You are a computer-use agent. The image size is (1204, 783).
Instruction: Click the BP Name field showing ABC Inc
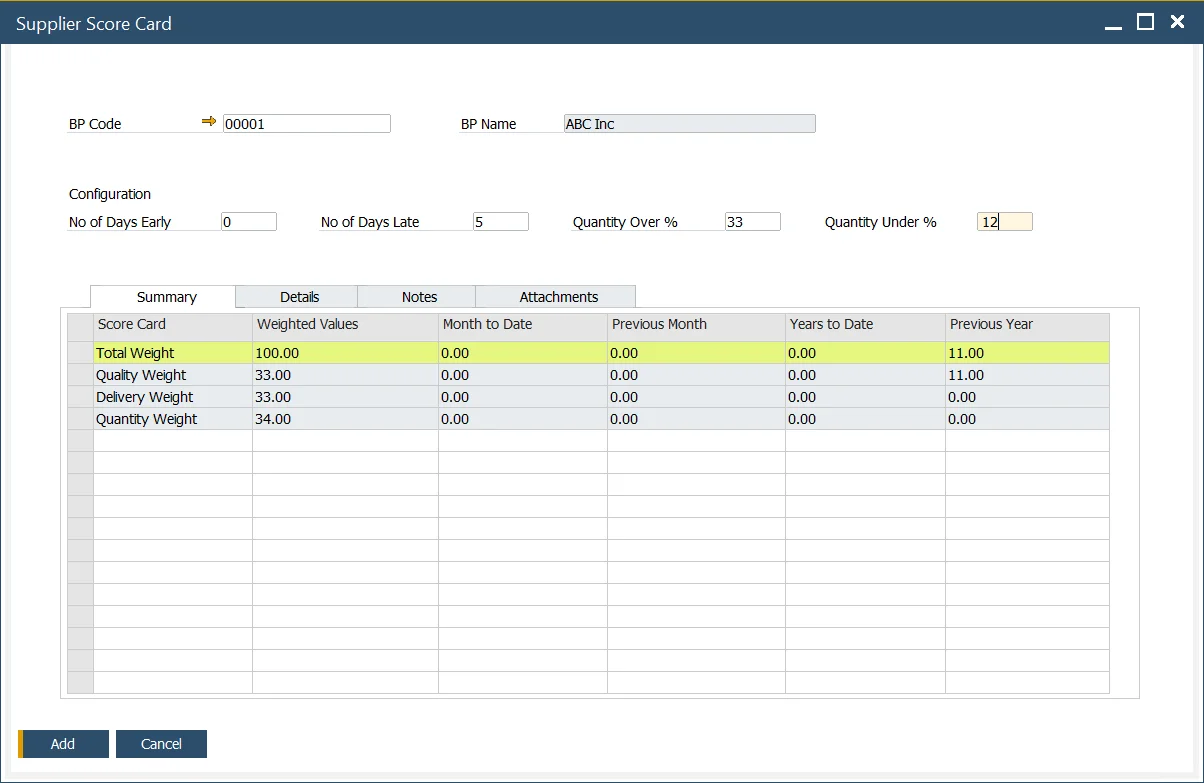[689, 124]
